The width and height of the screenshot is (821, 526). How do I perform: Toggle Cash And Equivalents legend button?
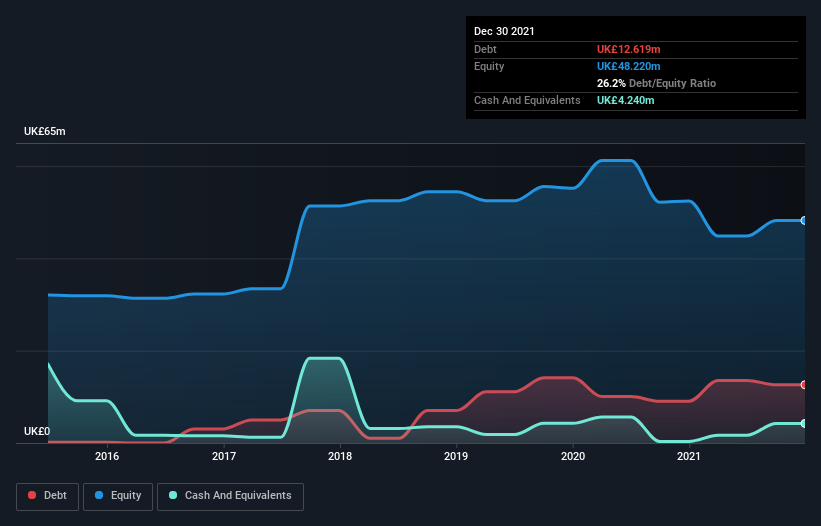coord(230,496)
